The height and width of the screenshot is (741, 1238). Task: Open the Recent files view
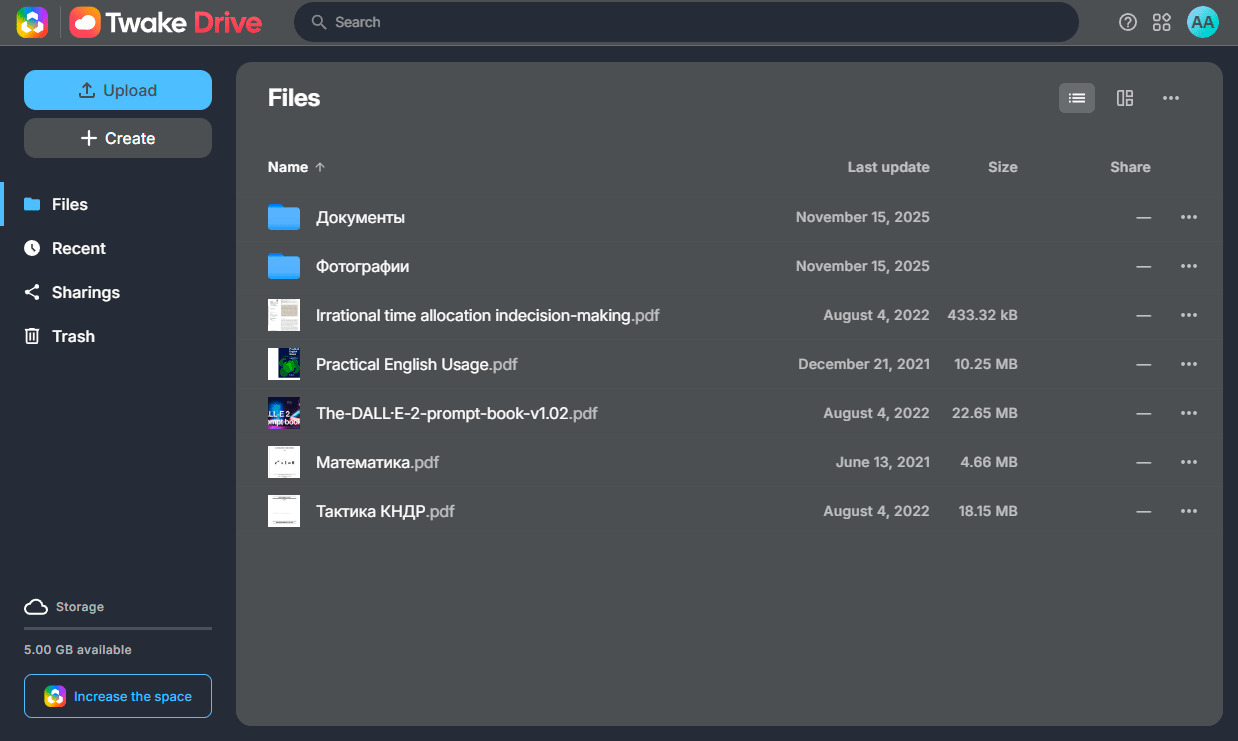tap(78, 248)
